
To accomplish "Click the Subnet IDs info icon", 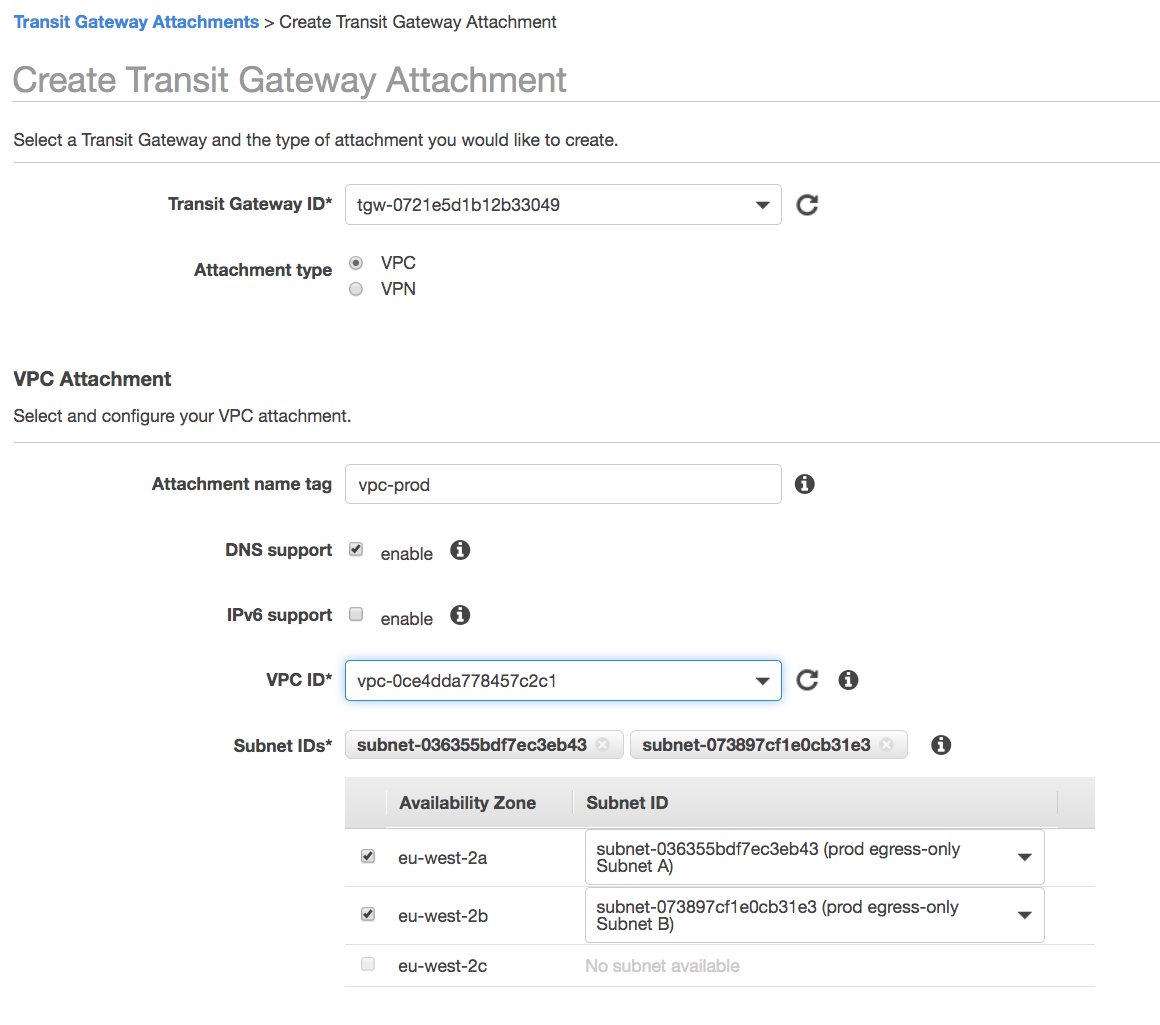I will point(940,744).
